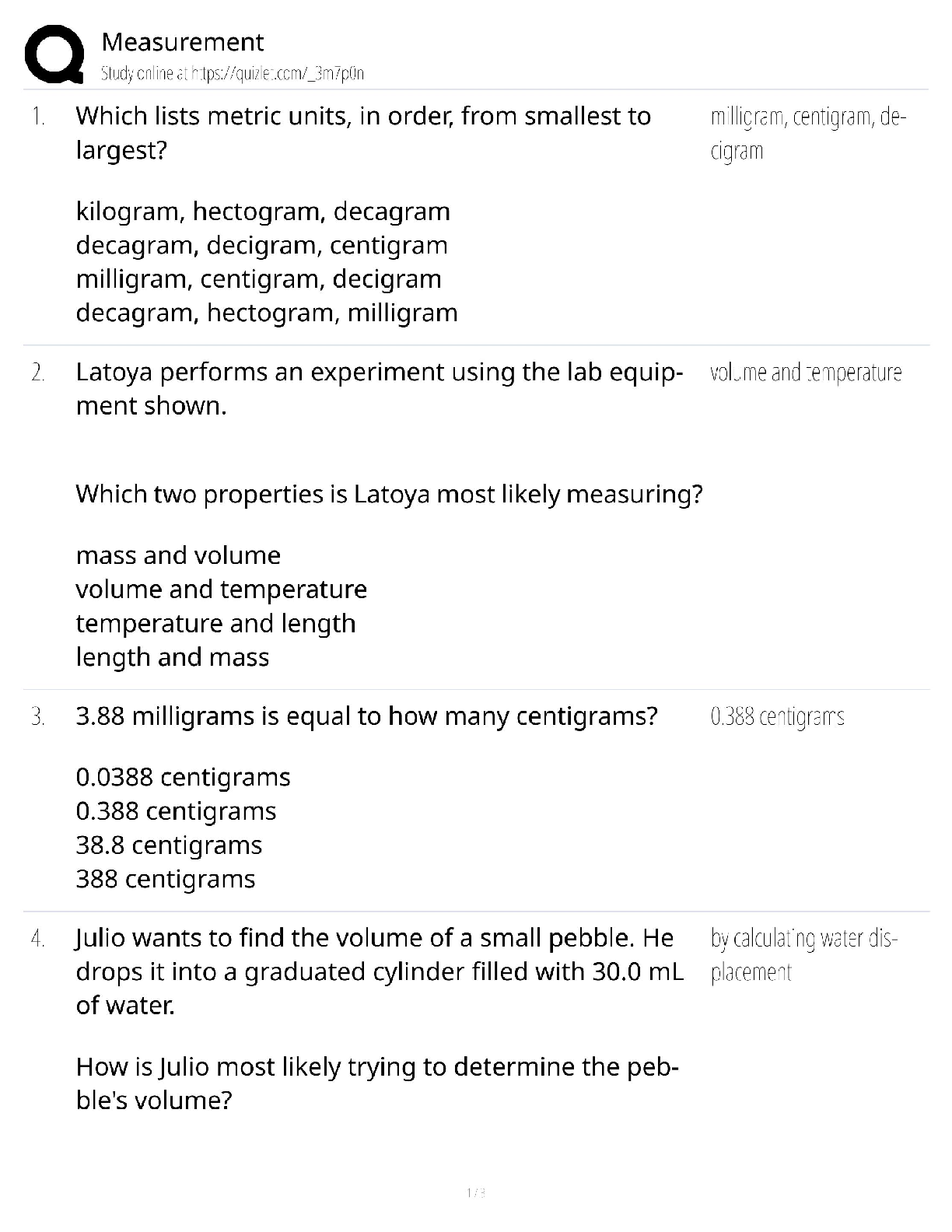Choose the option 'milligram, centigram, decigram'
Viewport: 952px width, 1232px height.
(x=258, y=279)
